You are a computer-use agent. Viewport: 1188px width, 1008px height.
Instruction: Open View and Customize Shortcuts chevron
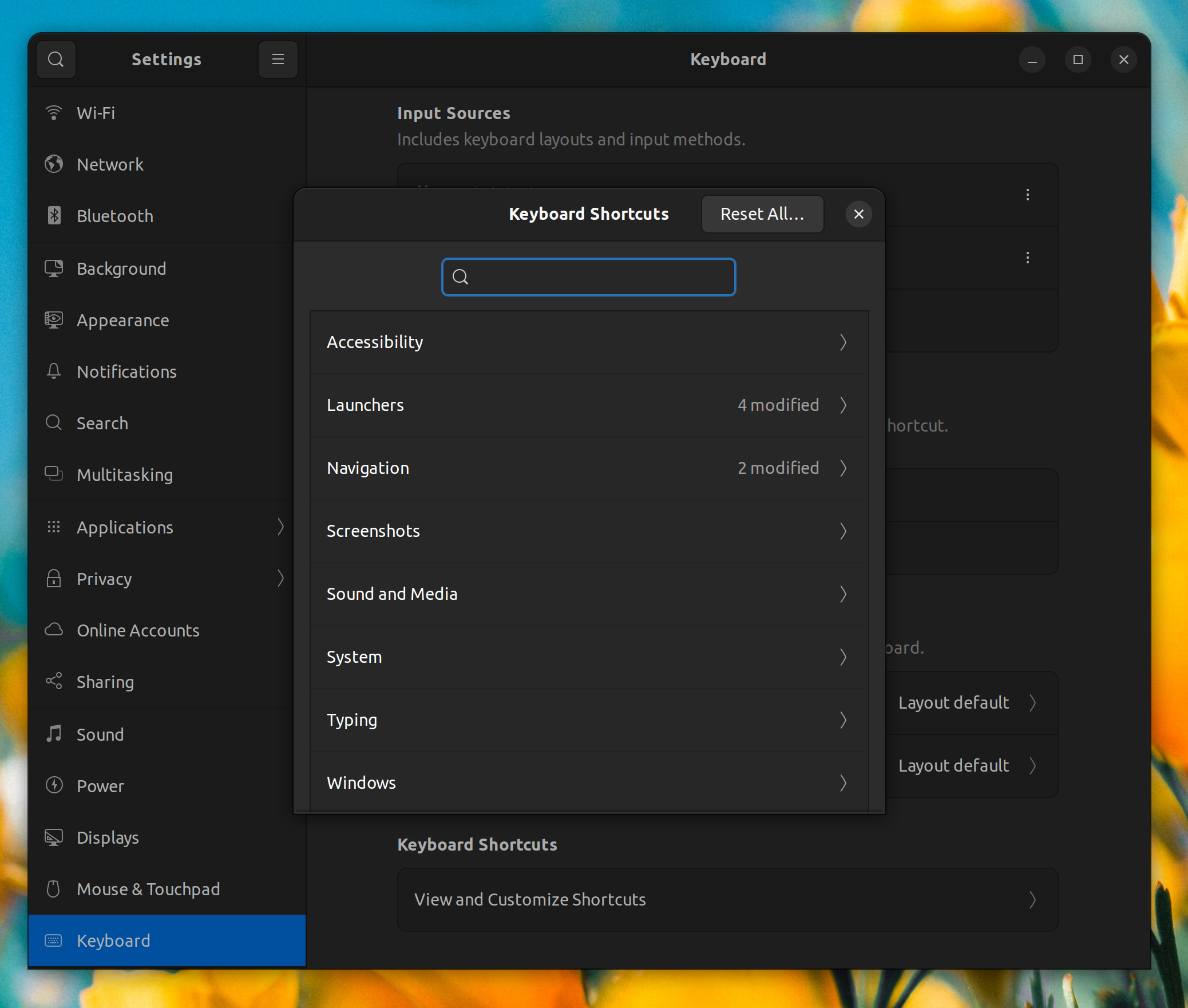(x=1033, y=900)
